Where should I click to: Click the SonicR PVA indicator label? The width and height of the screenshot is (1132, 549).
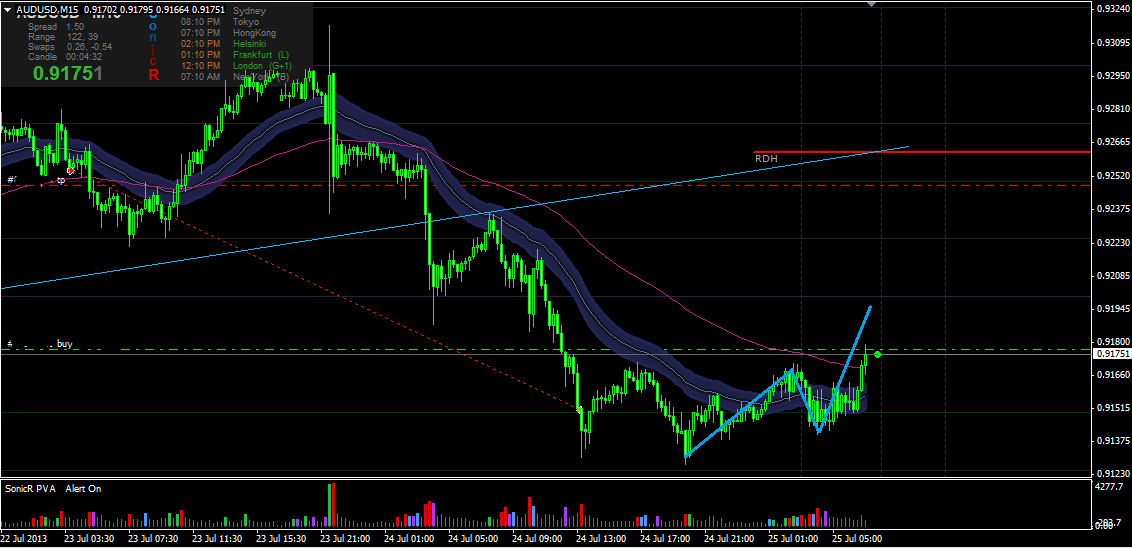(x=30, y=489)
